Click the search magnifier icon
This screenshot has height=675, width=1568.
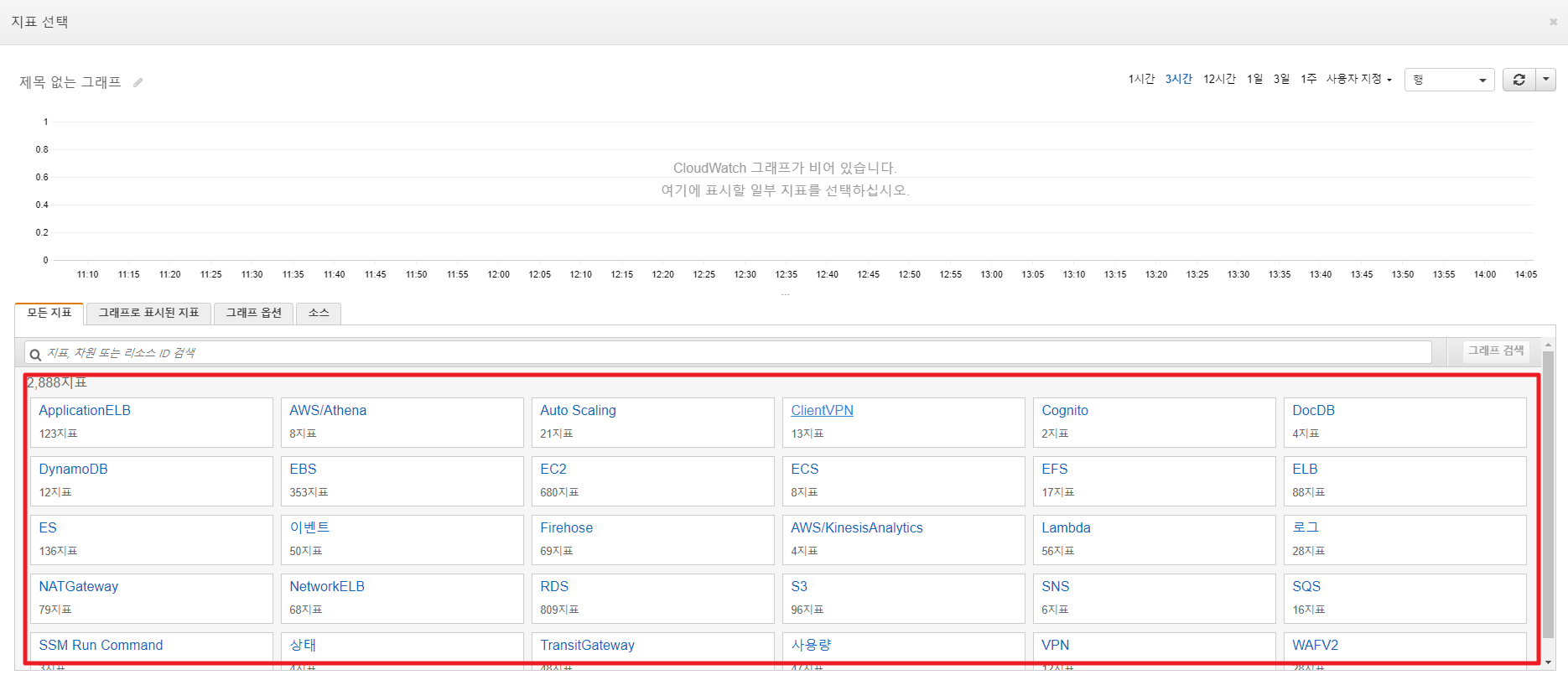point(35,355)
